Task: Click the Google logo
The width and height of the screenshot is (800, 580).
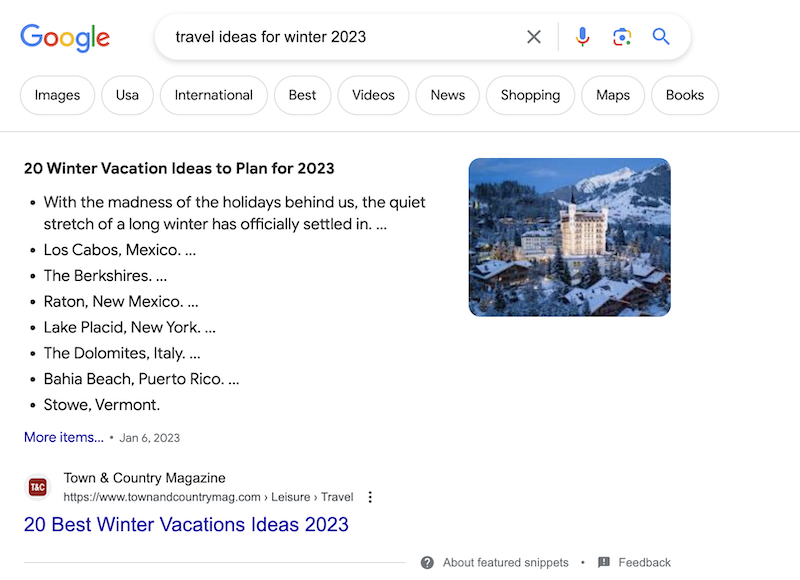Action: pyautogui.click(x=64, y=38)
